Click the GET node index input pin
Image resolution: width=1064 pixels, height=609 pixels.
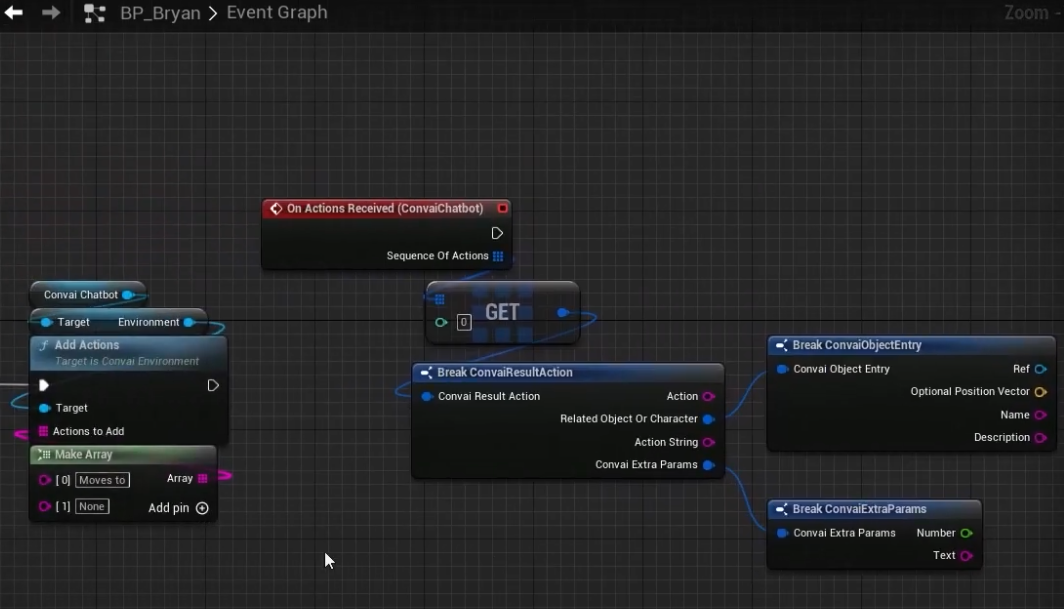(x=441, y=322)
